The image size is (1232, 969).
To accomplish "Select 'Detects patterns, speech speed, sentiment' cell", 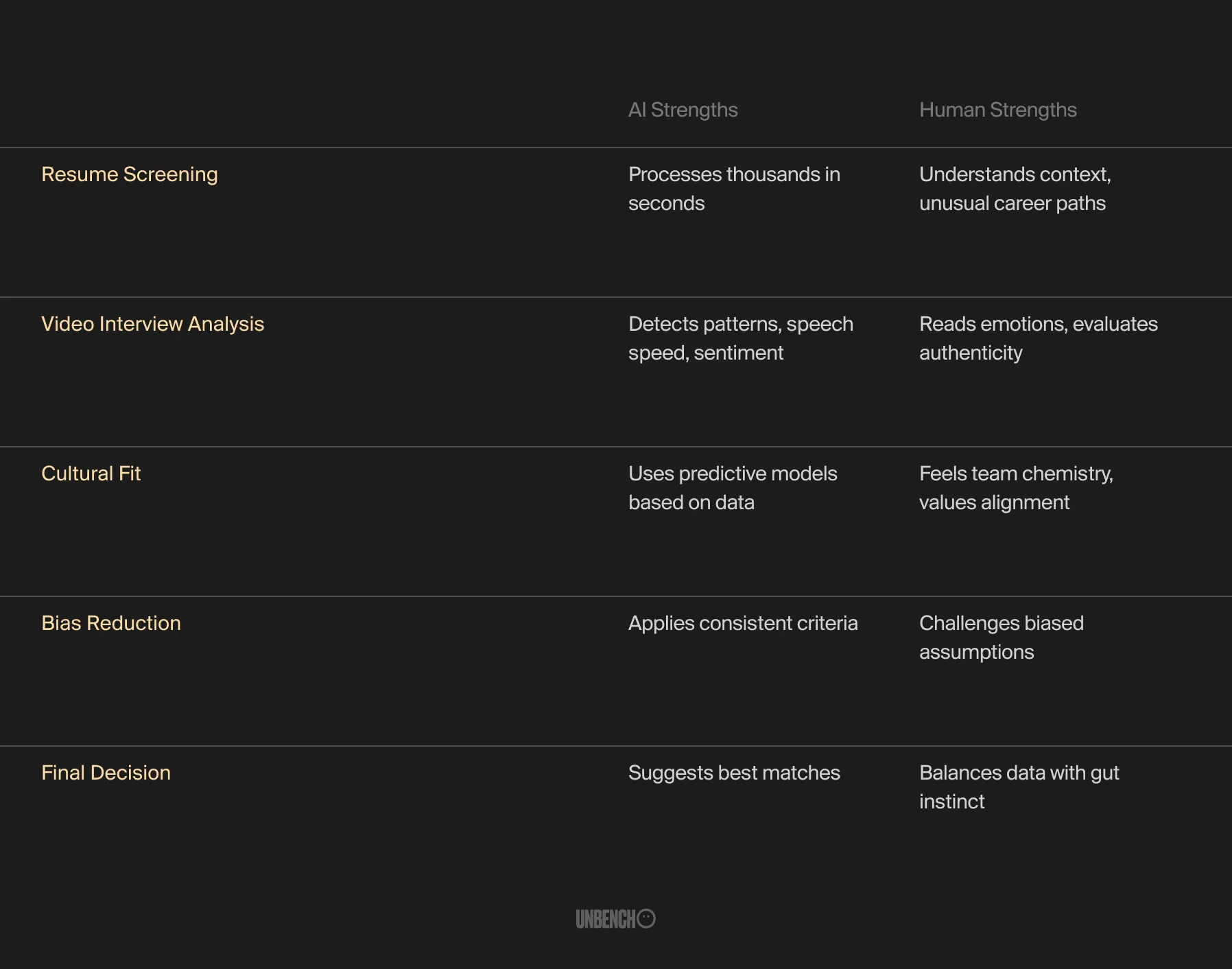I will [x=741, y=338].
